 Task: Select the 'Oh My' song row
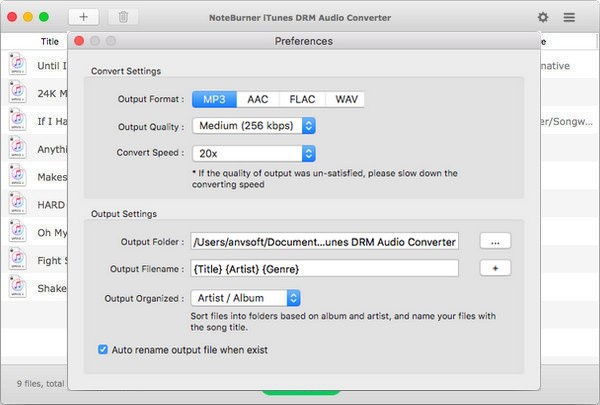[x=34, y=232]
